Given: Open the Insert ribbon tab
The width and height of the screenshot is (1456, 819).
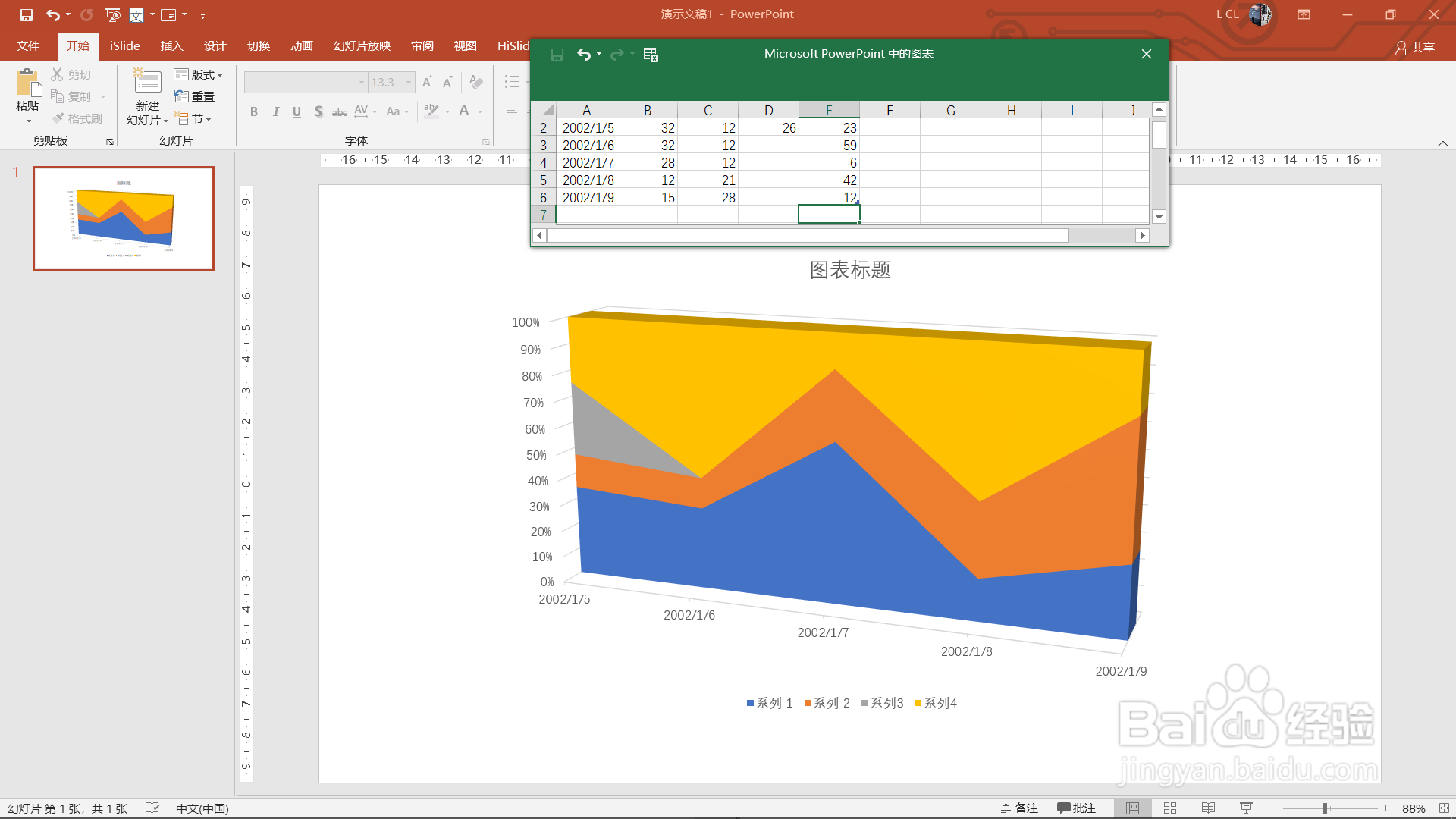Looking at the screenshot, I should [x=171, y=46].
